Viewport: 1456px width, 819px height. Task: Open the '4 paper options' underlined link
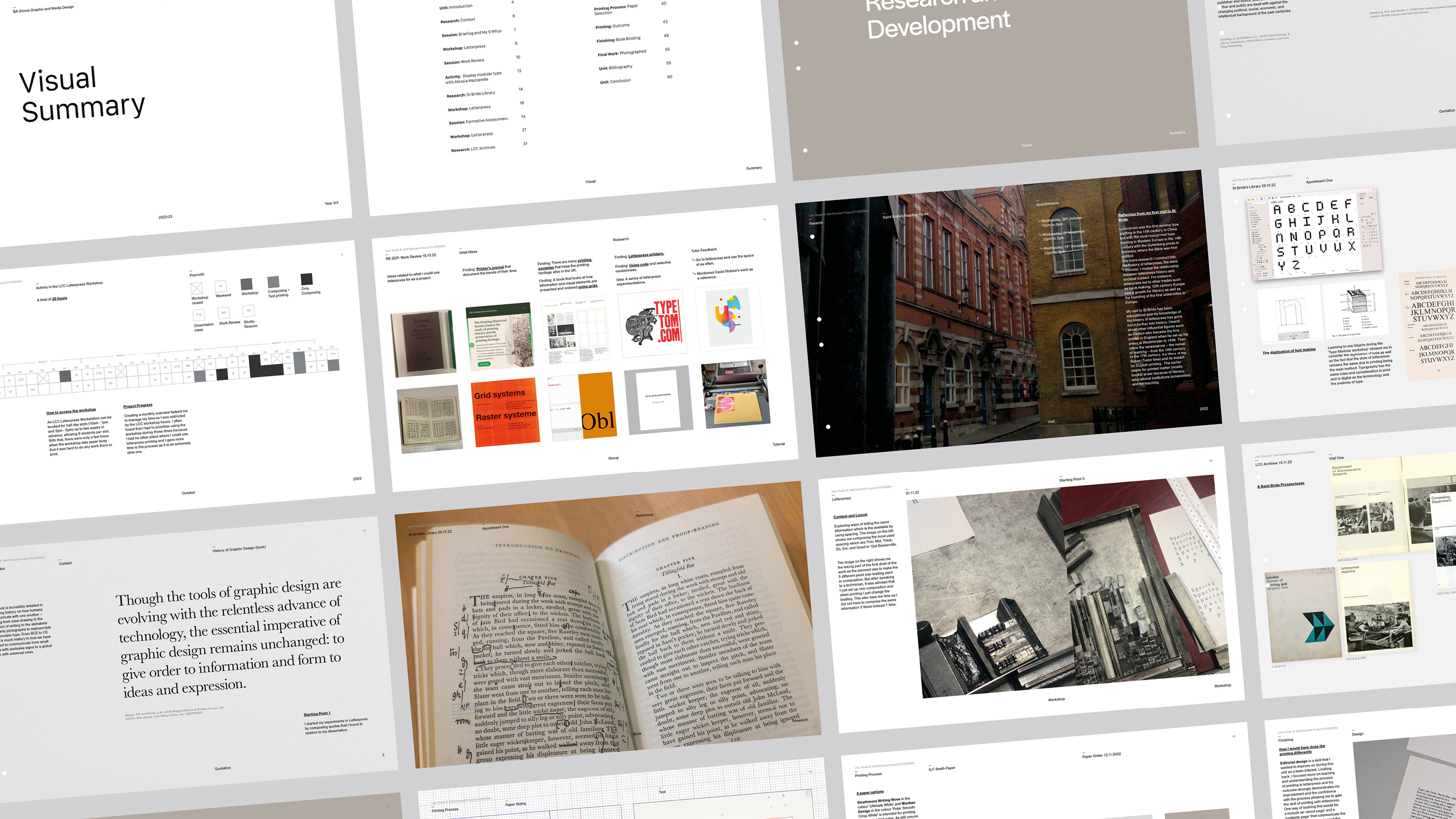870,792
